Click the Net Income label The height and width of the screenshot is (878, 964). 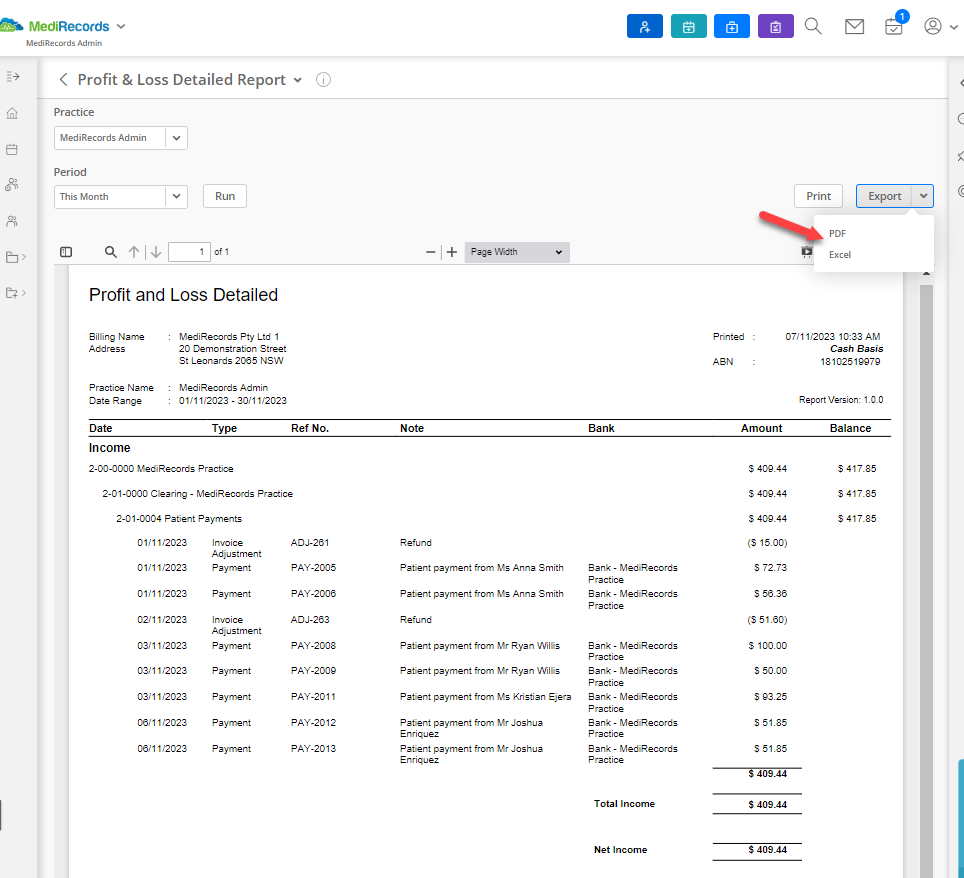point(620,850)
